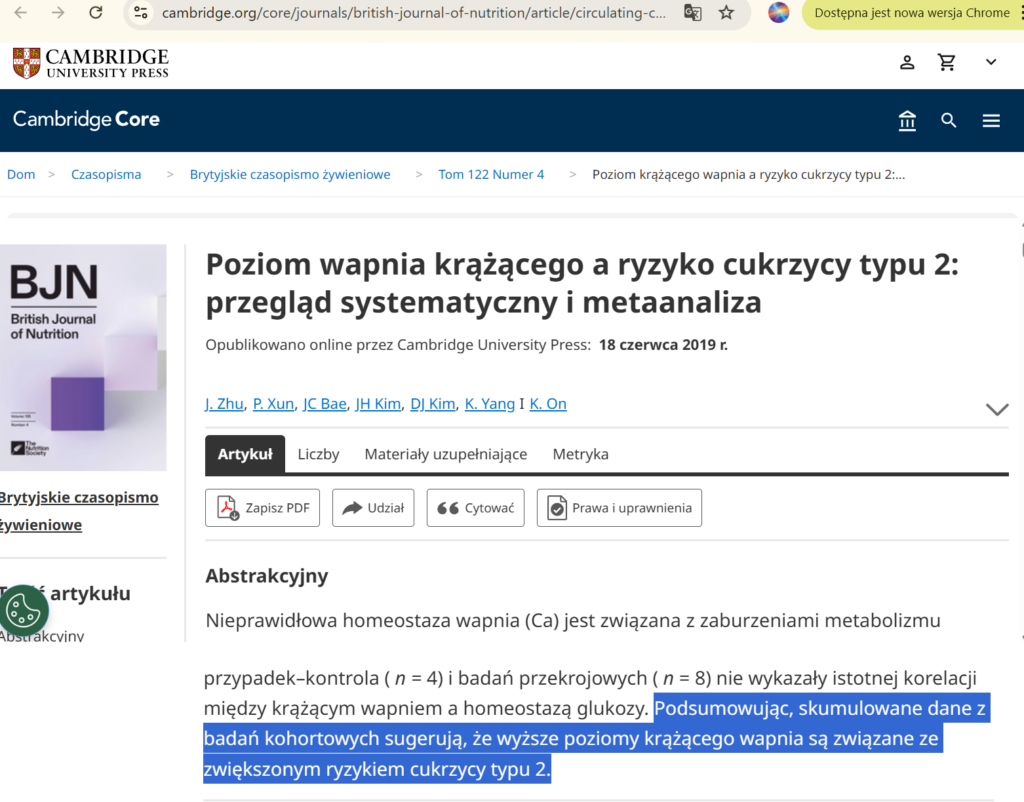
Task: Open the shopping cart icon
Action: pos(947,62)
